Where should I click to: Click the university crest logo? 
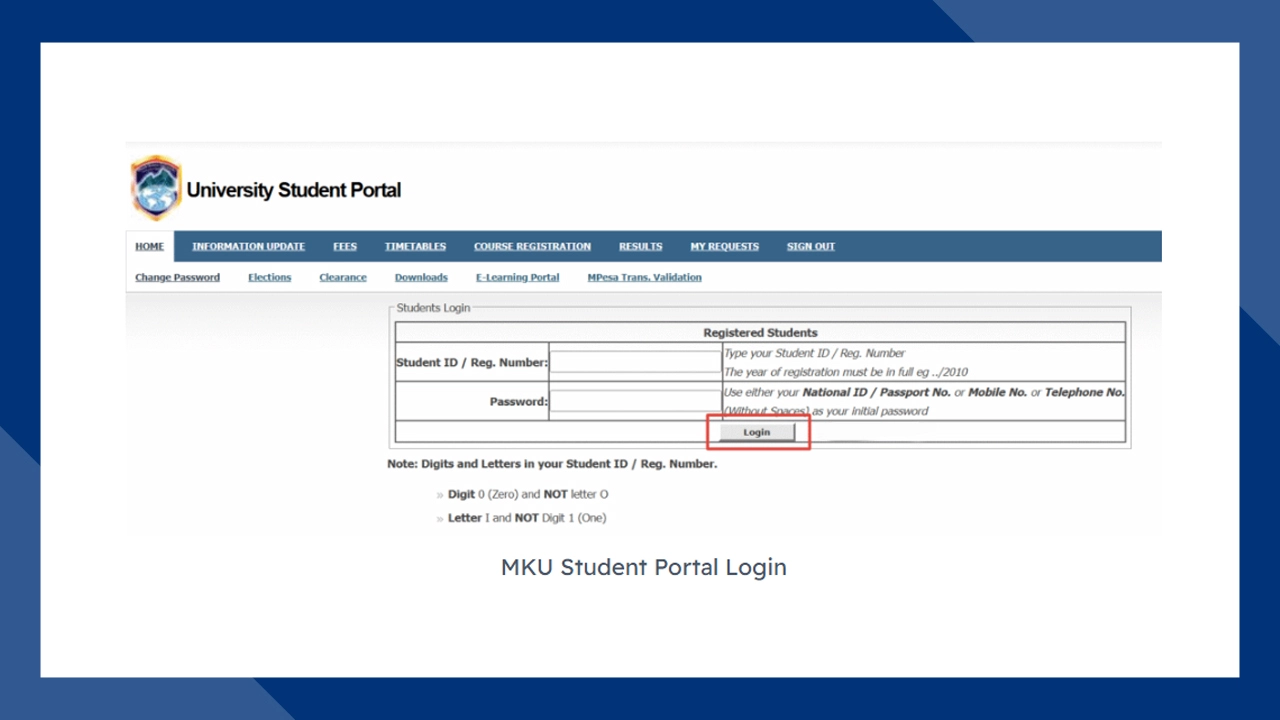pos(155,187)
